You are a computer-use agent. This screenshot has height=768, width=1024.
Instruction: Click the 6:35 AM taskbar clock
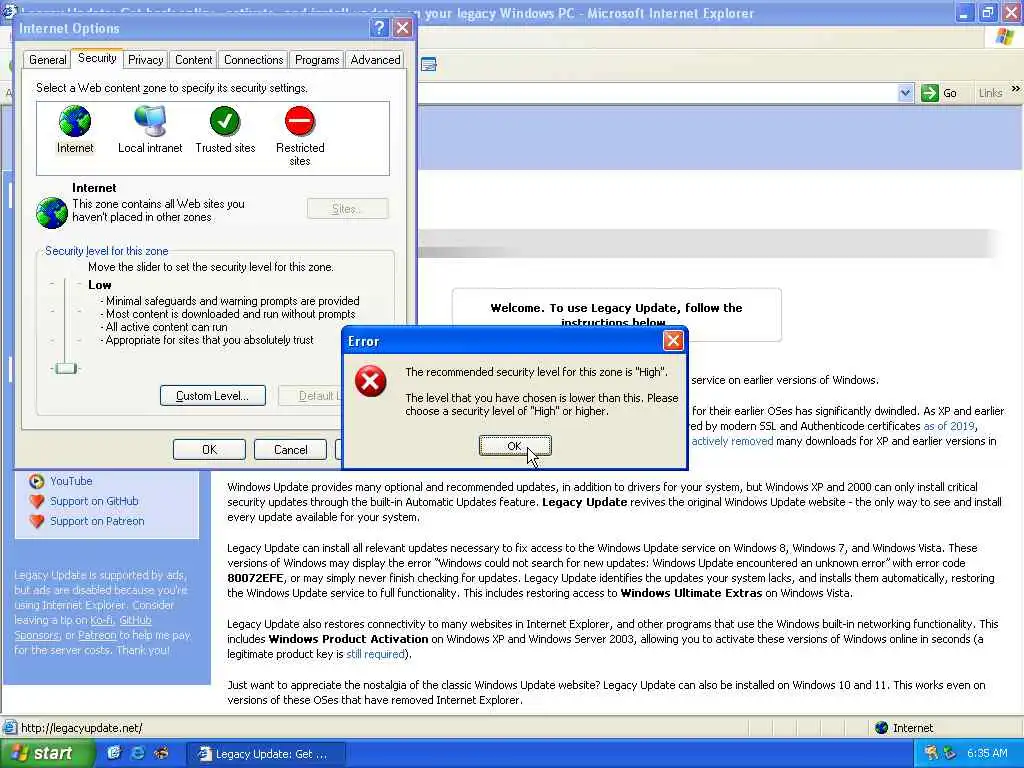pos(987,753)
